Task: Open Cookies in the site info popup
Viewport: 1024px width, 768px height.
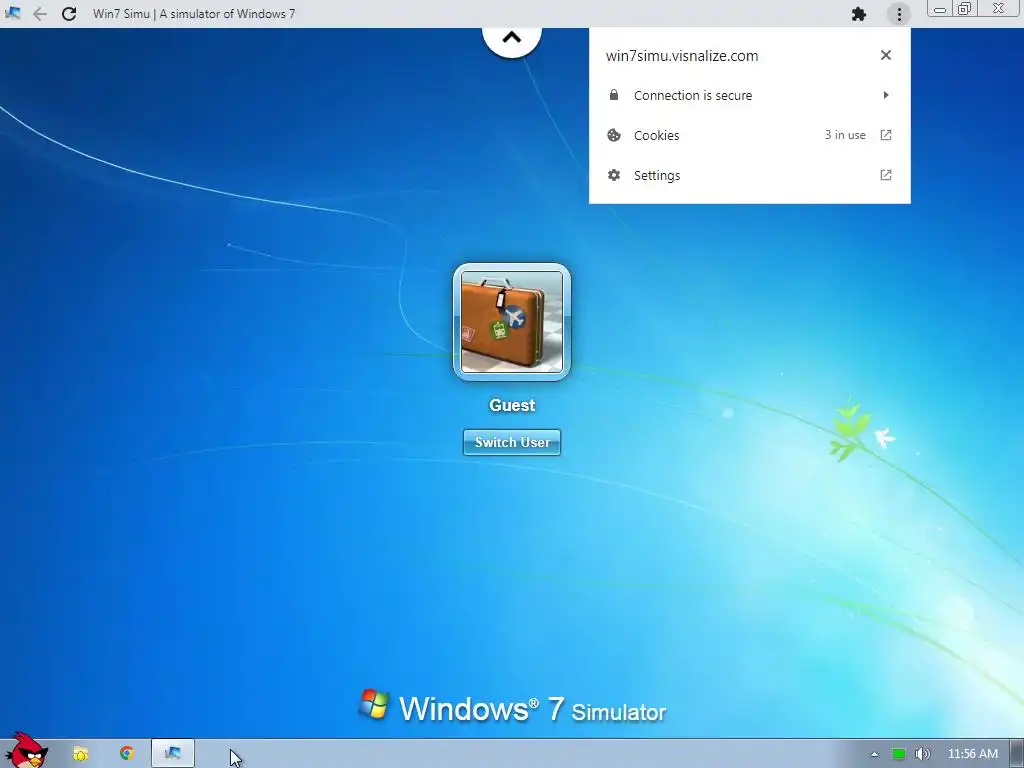Action: point(750,135)
